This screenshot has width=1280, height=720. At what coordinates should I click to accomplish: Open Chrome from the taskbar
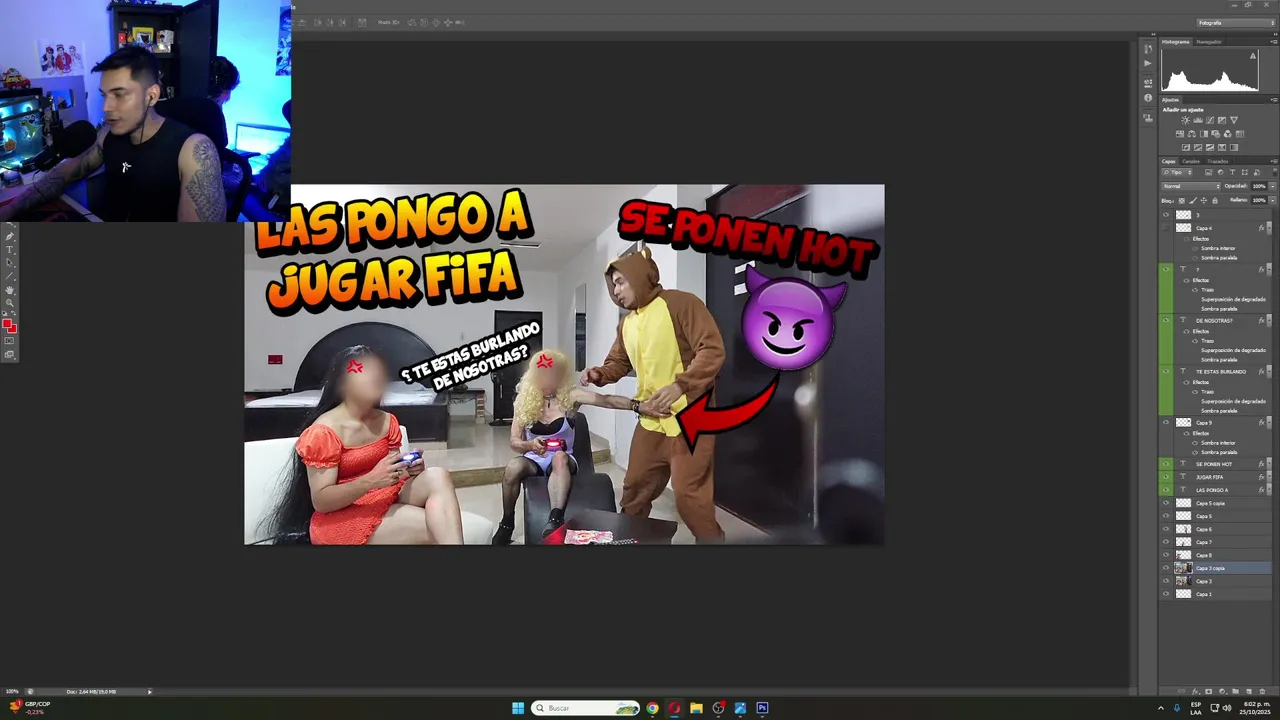coord(652,708)
